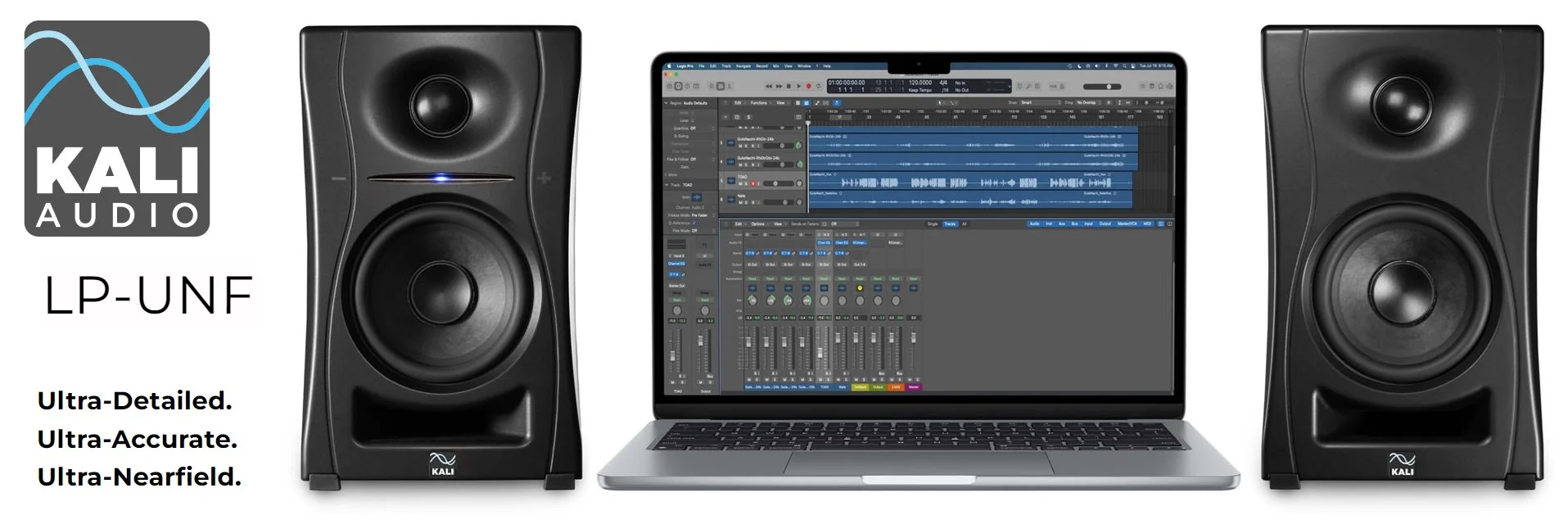Open the Snap Smart dropdown

tap(1041, 102)
